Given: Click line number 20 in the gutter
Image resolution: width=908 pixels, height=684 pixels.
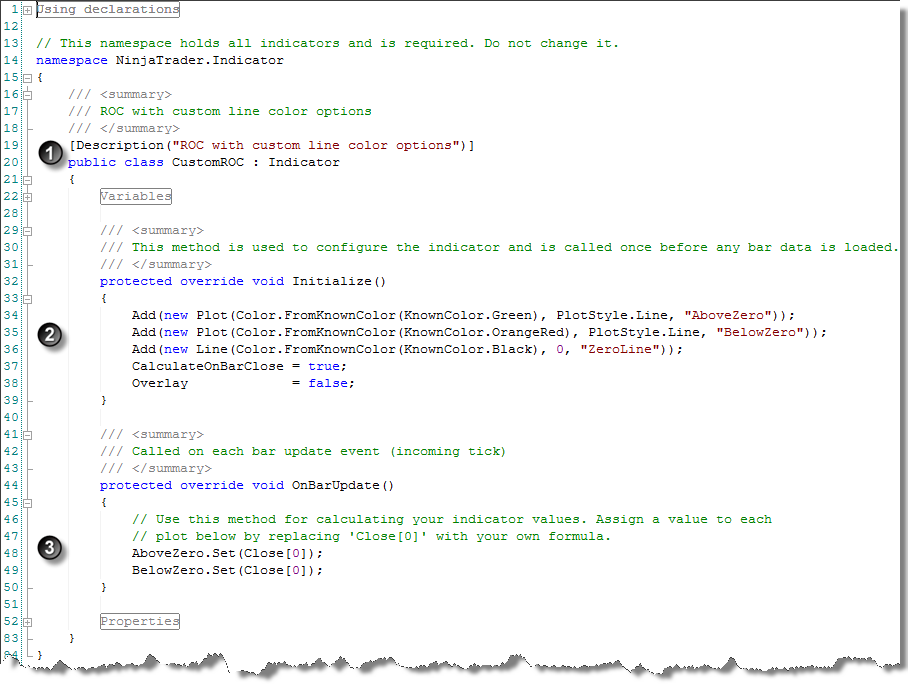Looking at the screenshot, I should pos(11,162).
